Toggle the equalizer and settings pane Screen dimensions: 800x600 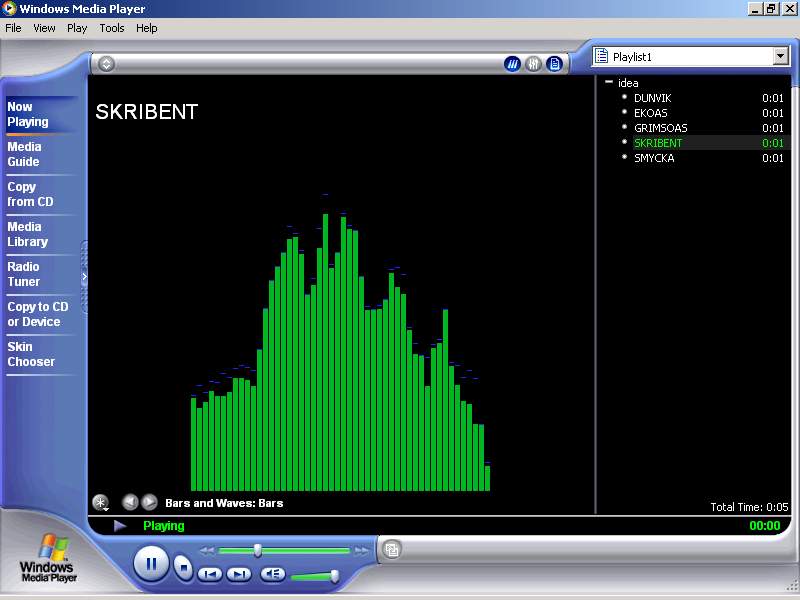[x=533, y=64]
